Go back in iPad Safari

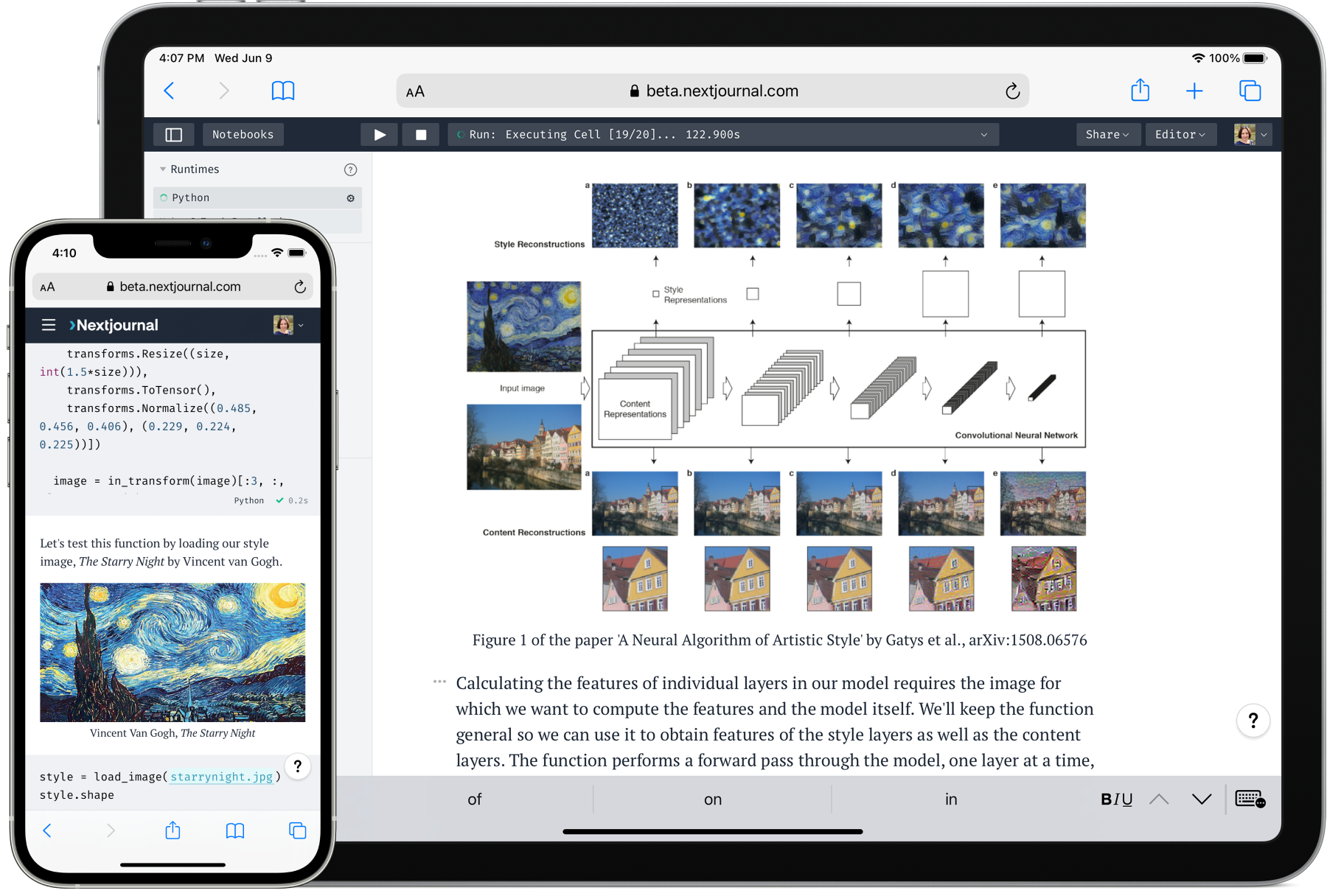click(169, 91)
